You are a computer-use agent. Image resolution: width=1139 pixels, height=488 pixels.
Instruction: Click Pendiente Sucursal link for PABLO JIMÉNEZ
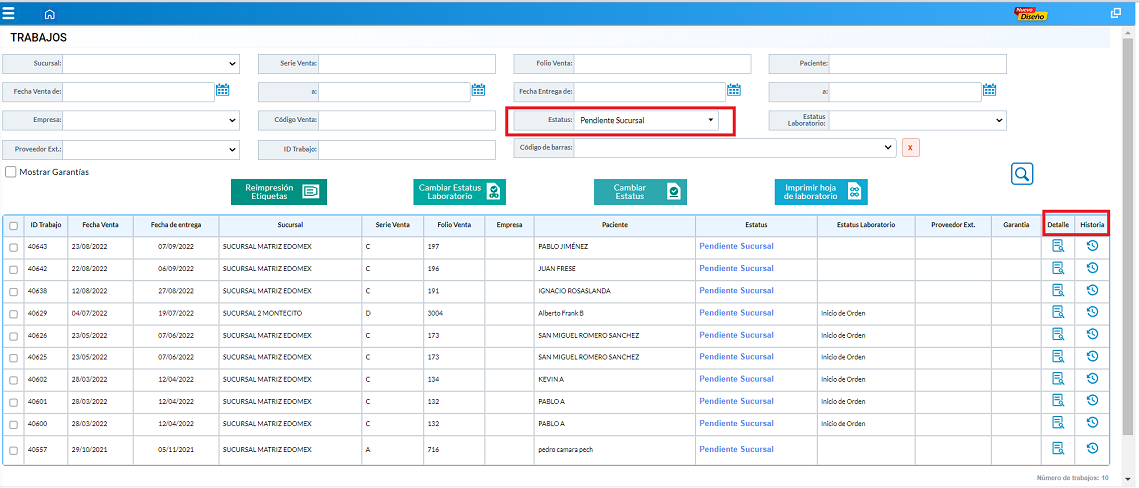(x=737, y=246)
